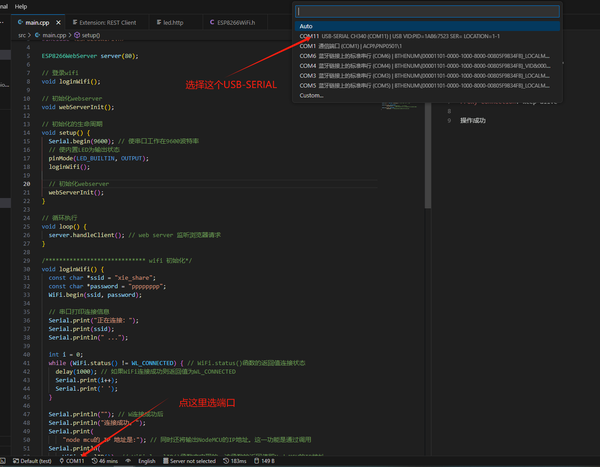The width and height of the screenshot is (600, 467).
Task: Choose the Custom... port option
Action: 427,96
